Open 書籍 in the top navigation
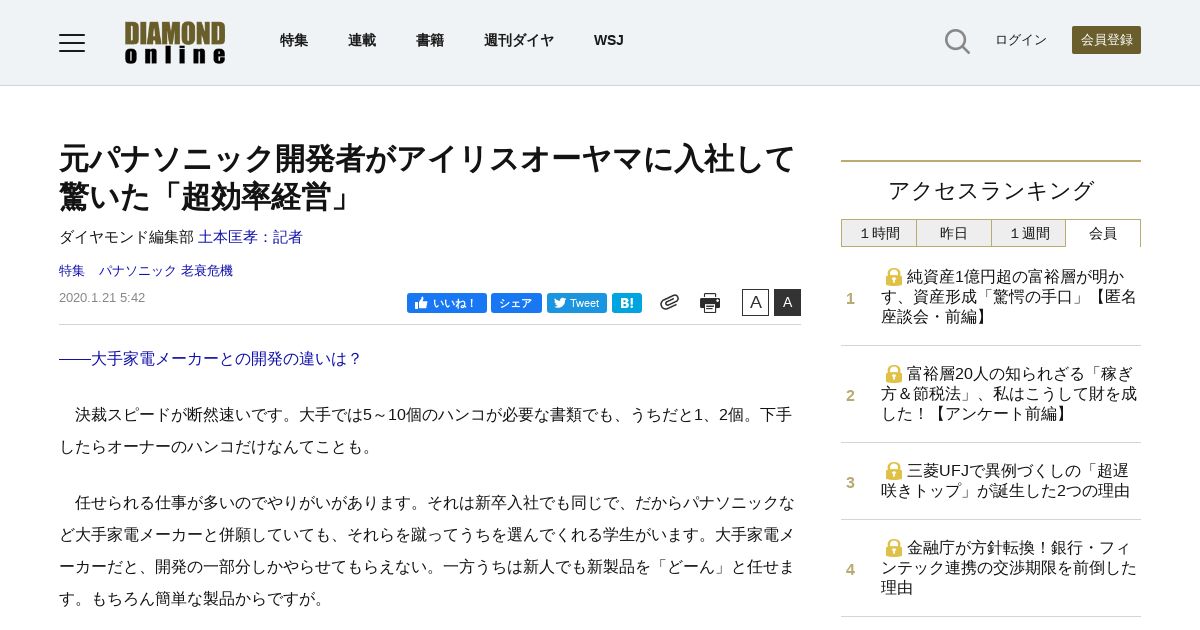 [430, 40]
